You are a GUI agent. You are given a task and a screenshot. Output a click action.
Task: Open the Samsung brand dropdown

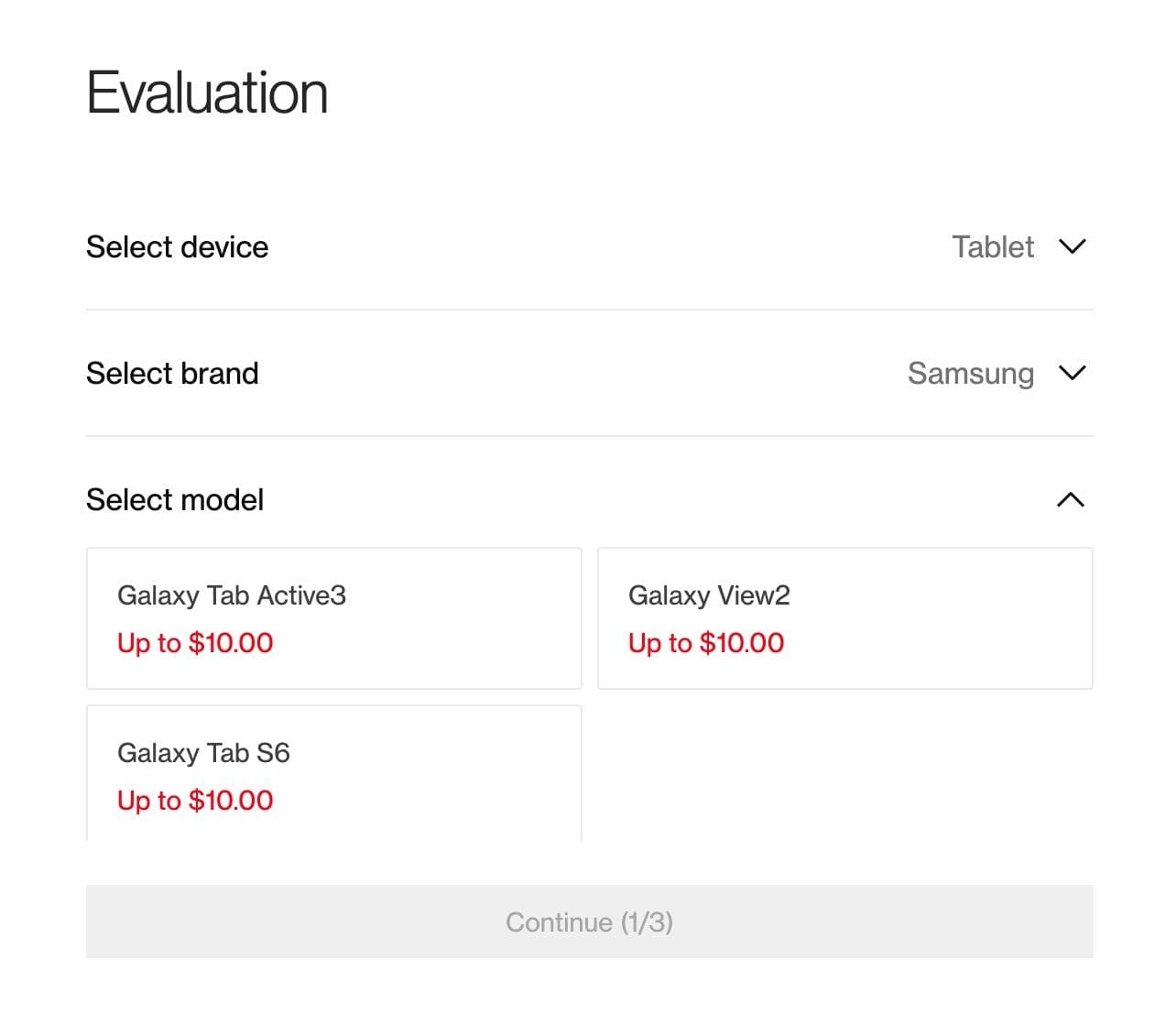[971, 373]
